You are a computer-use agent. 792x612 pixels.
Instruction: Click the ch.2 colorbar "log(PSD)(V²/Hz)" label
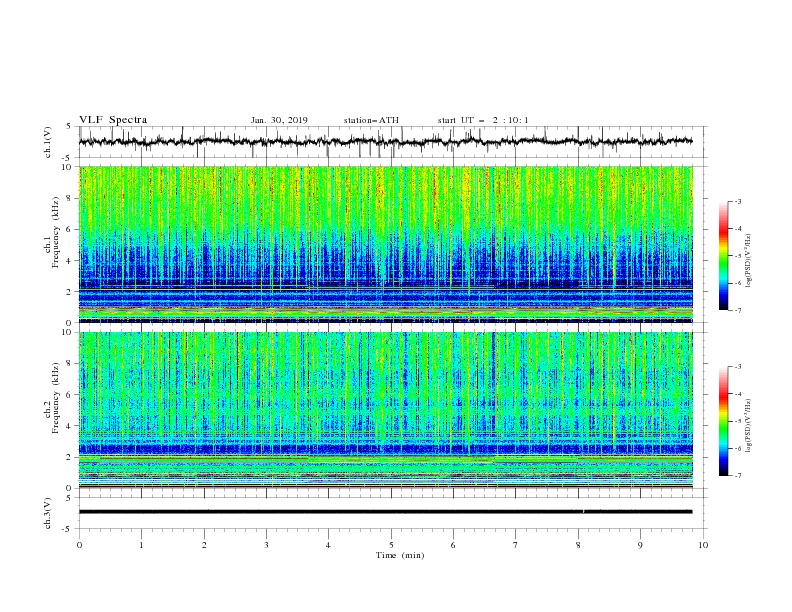tap(748, 426)
